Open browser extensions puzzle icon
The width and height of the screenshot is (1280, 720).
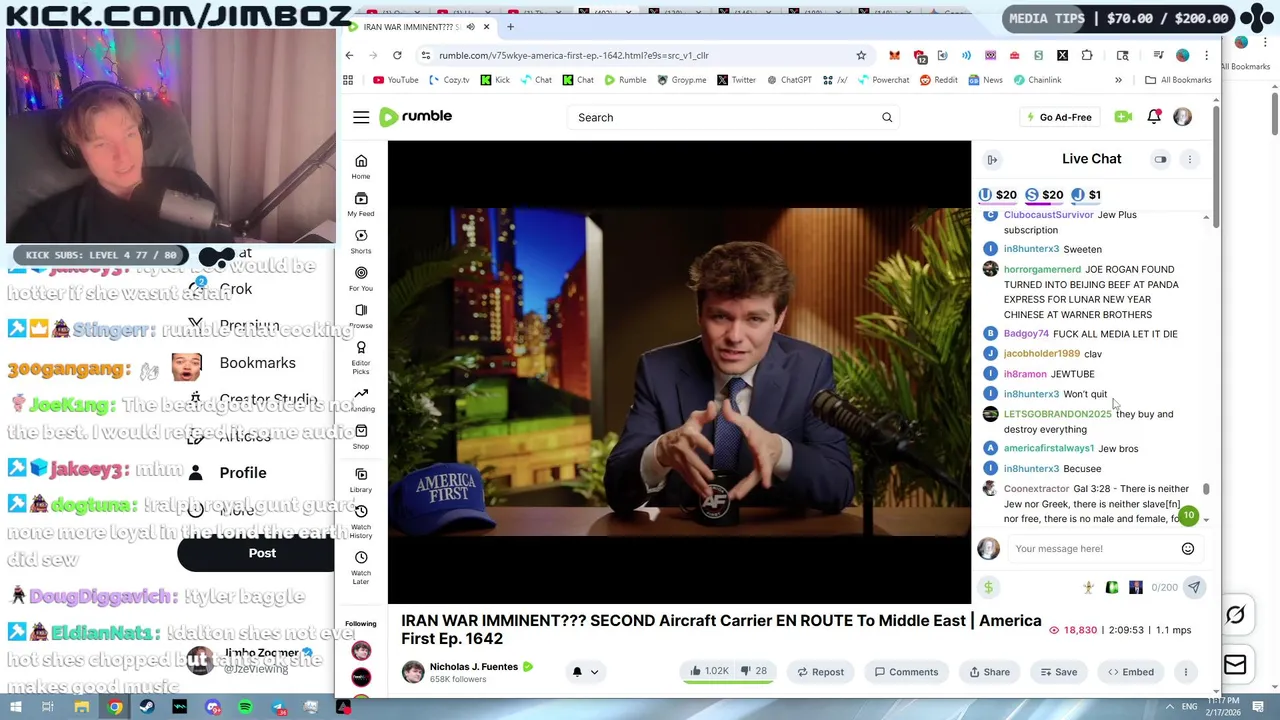(1087, 55)
